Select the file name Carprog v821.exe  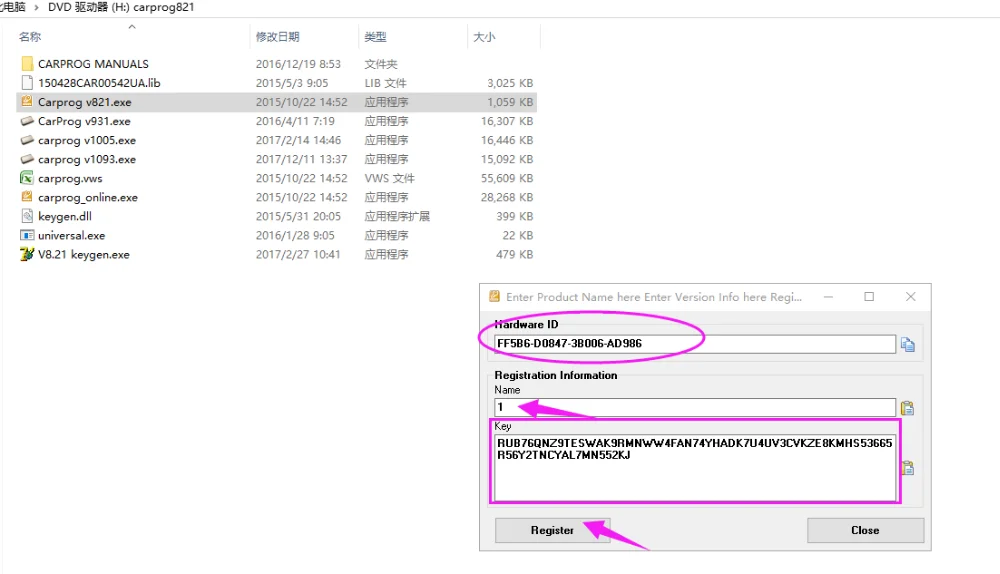pyautogui.click(x=84, y=102)
